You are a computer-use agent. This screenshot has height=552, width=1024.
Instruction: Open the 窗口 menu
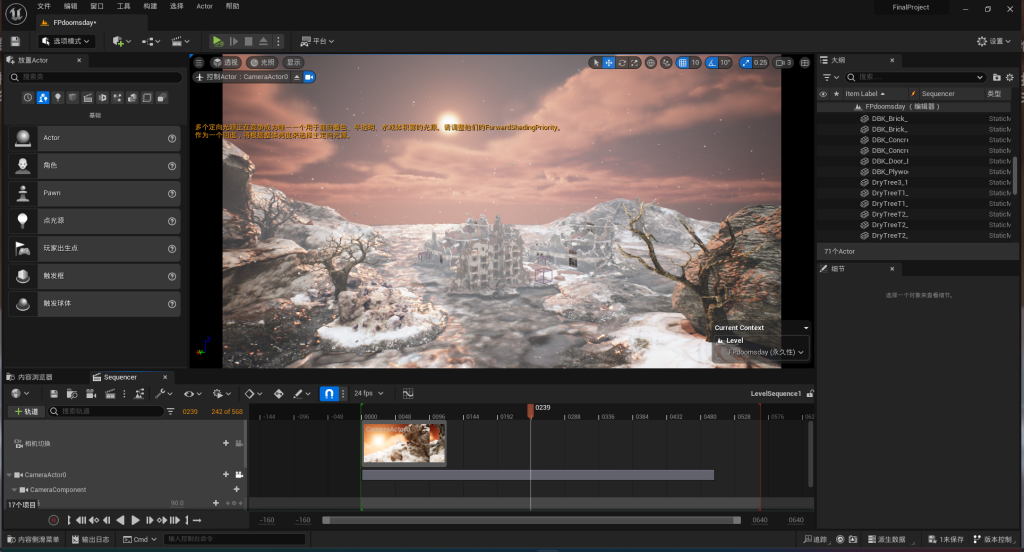click(x=97, y=6)
